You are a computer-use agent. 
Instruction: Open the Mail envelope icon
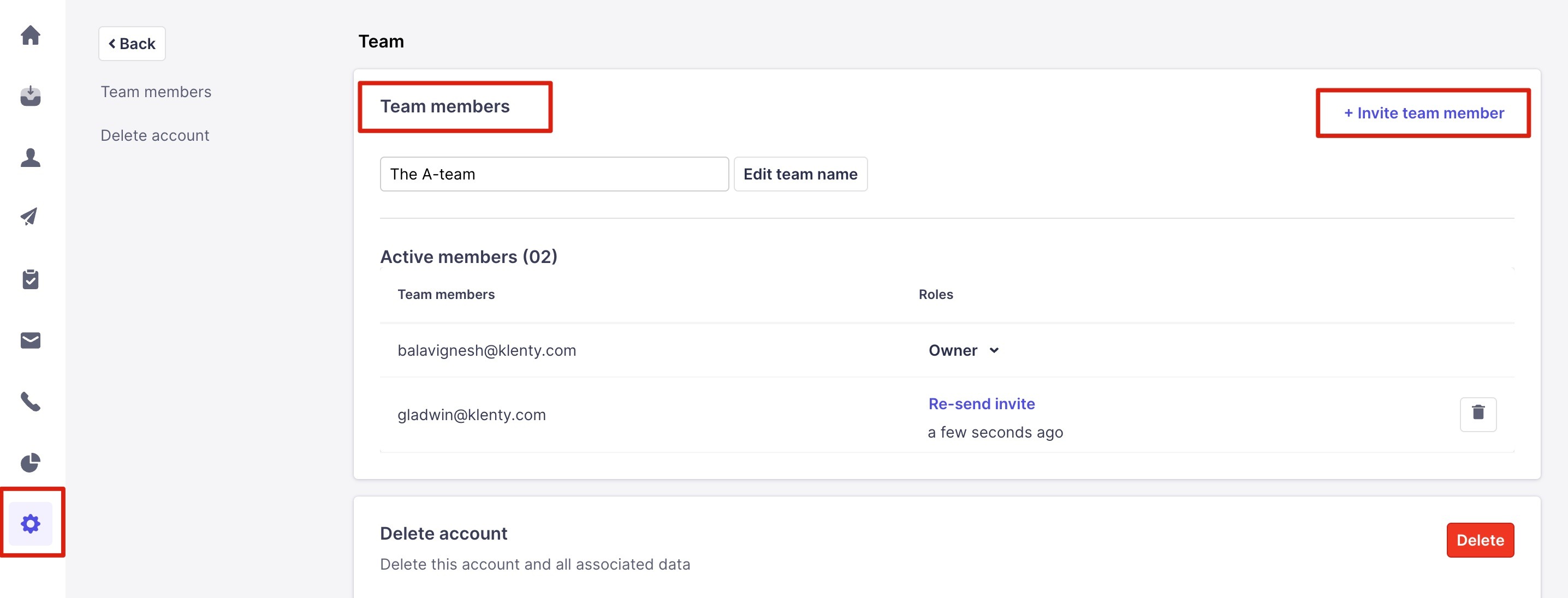coord(31,340)
